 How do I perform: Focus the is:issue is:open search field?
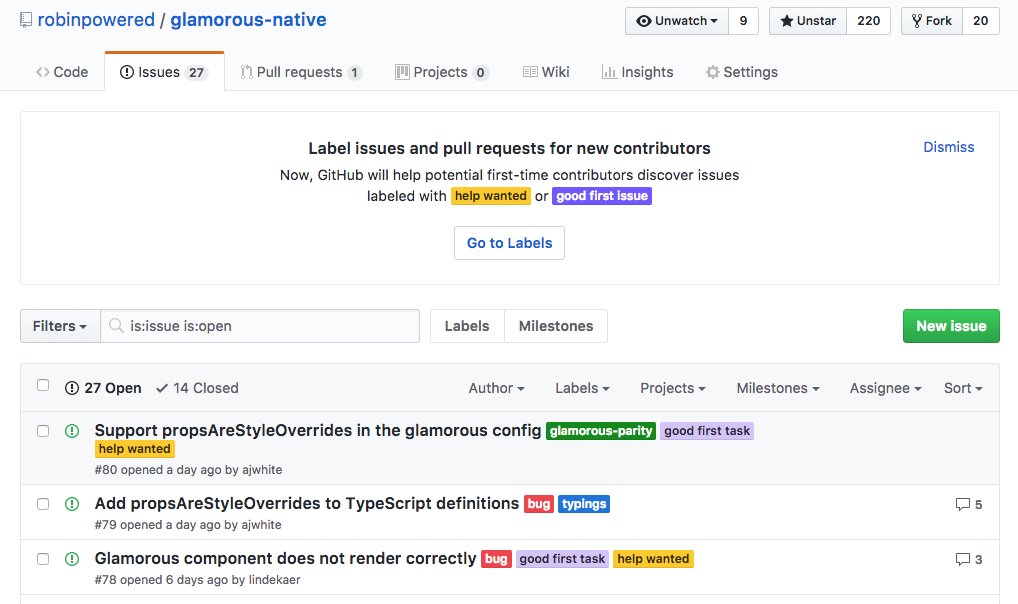click(x=260, y=326)
